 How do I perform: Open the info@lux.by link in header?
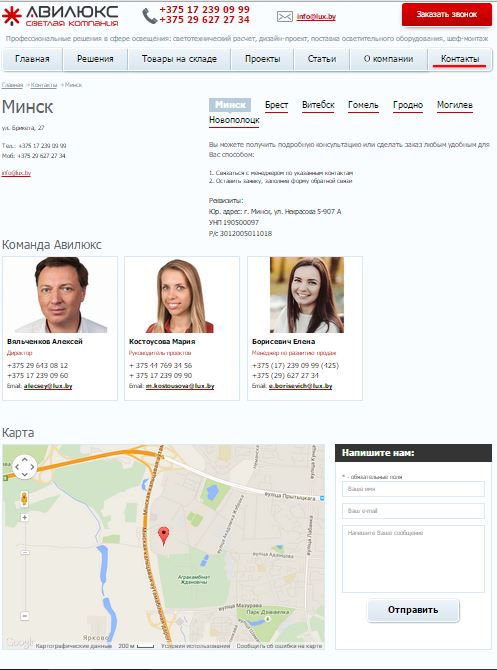tap(316, 17)
